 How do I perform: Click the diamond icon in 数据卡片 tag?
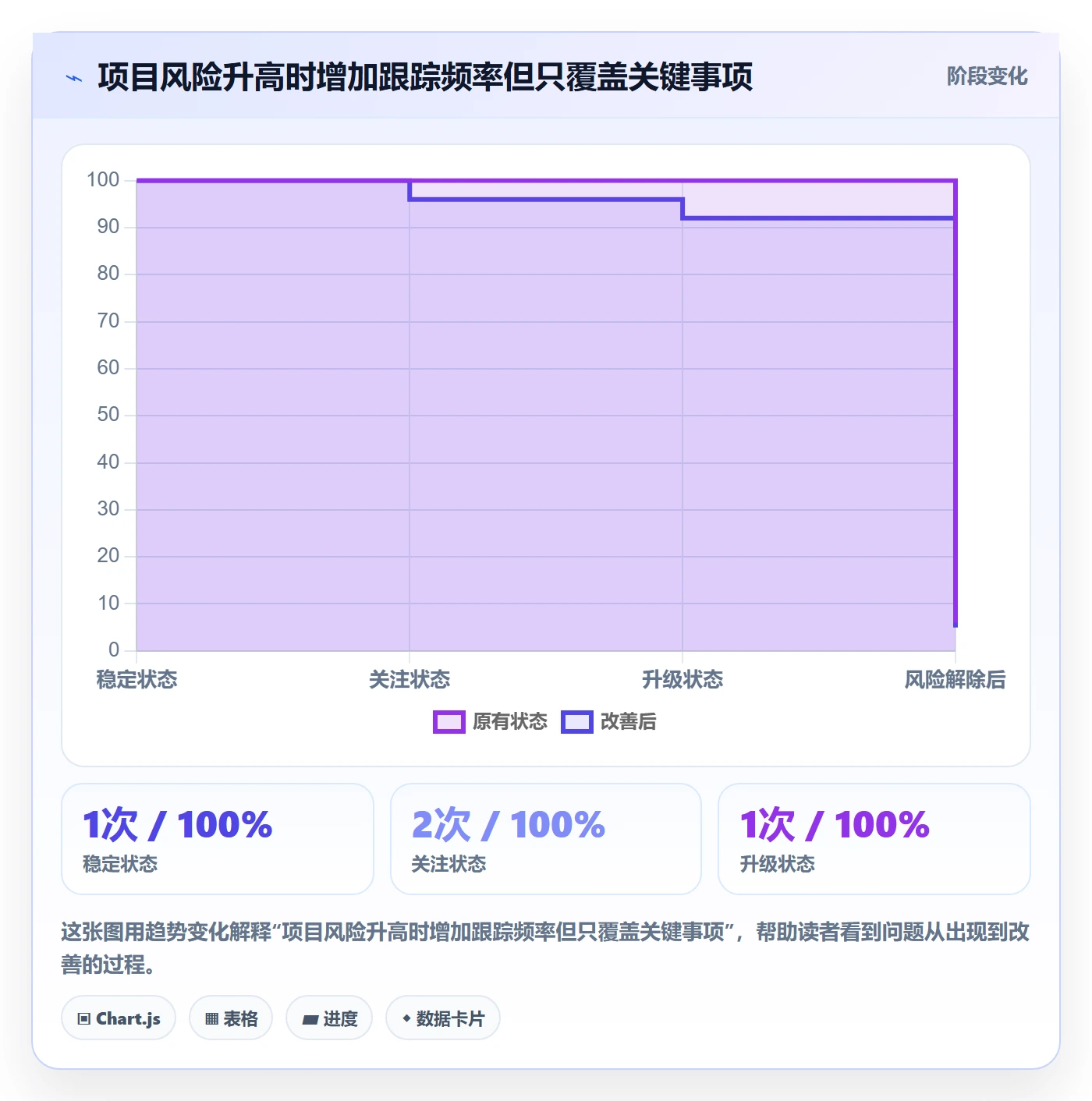point(406,1018)
